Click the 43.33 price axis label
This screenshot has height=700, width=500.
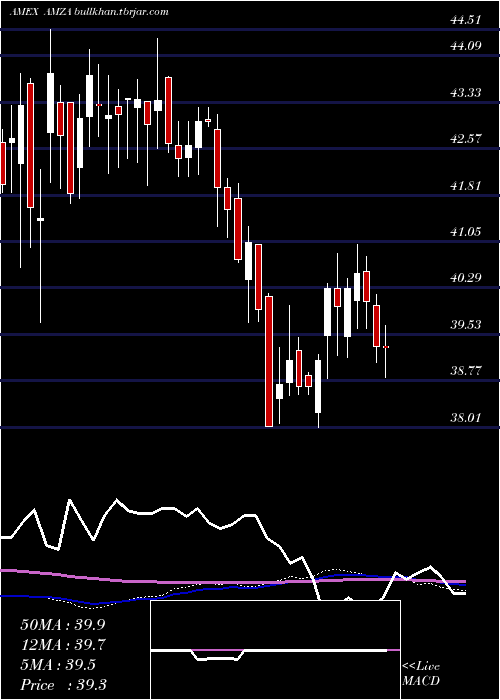coord(466,92)
